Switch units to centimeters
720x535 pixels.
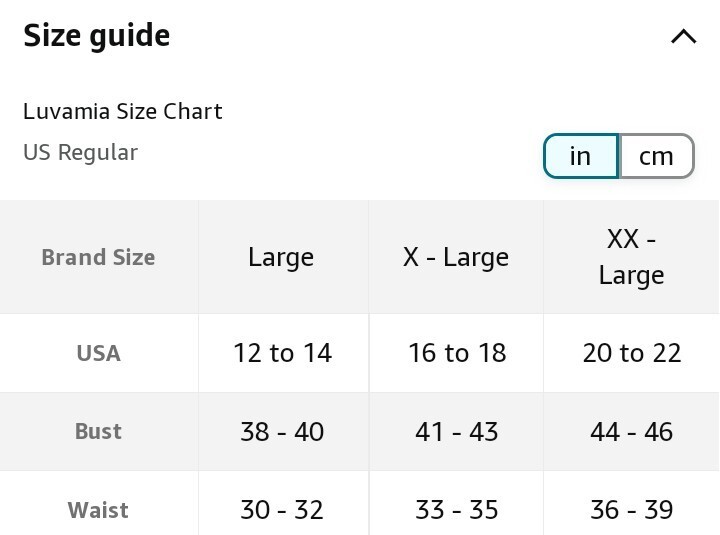tap(656, 156)
